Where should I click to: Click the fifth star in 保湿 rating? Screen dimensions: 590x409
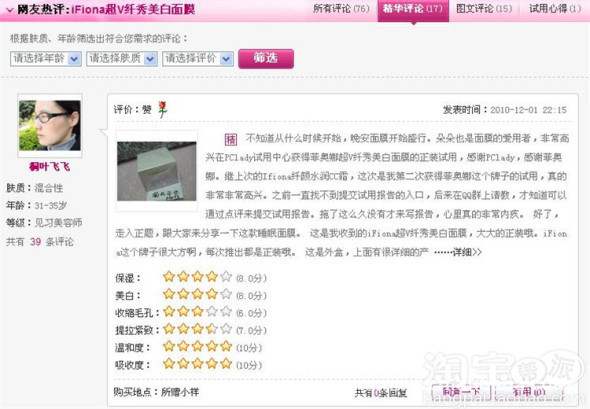226,277
